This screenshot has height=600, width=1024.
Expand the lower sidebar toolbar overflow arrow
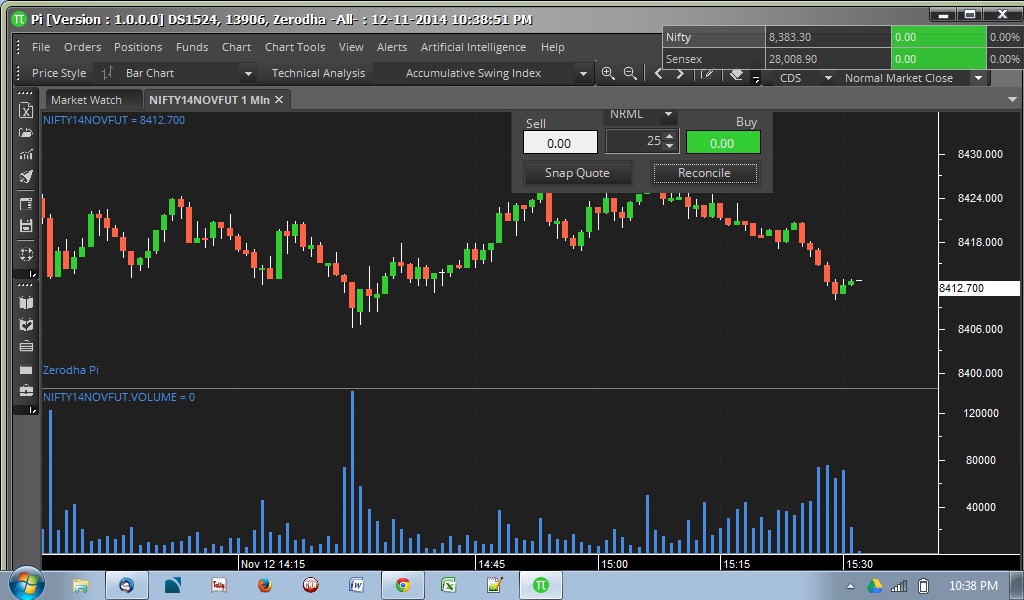coord(33,410)
